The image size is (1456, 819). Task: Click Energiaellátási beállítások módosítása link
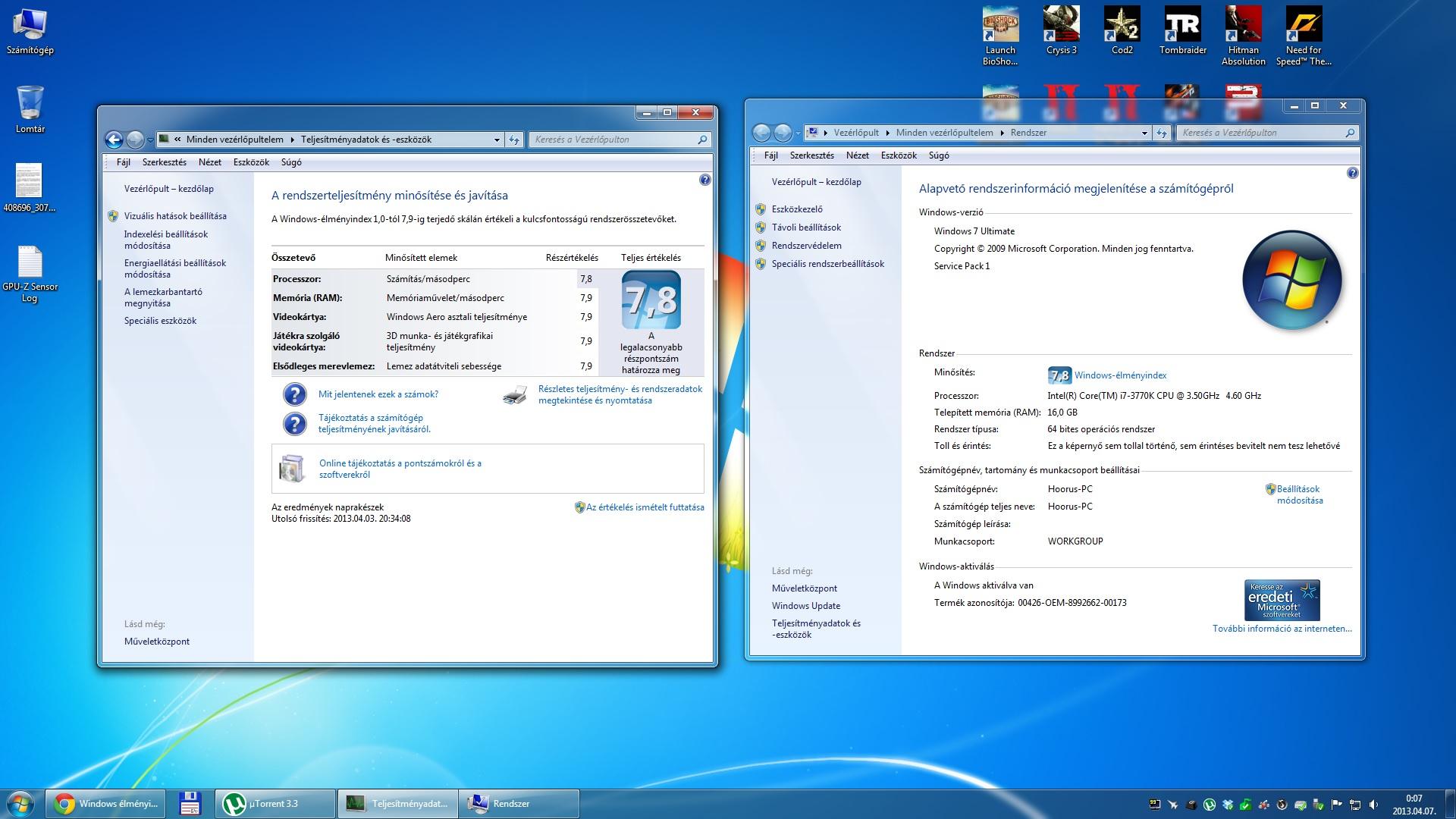click(x=175, y=268)
